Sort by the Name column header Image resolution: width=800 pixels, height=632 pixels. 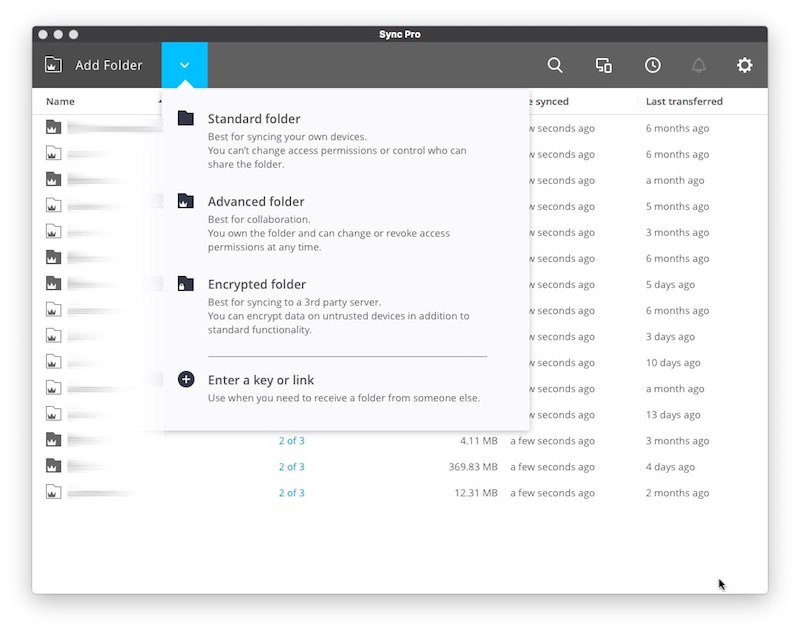click(x=60, y=101)
